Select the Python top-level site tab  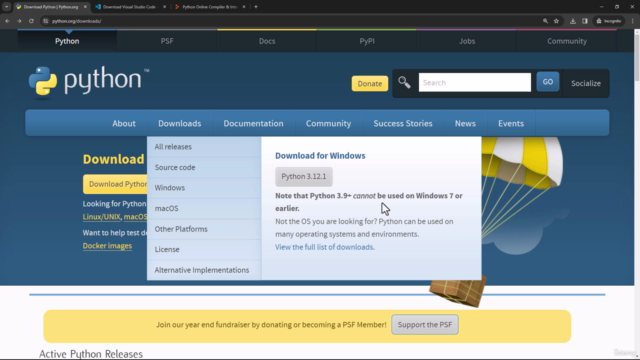(67, 41)
